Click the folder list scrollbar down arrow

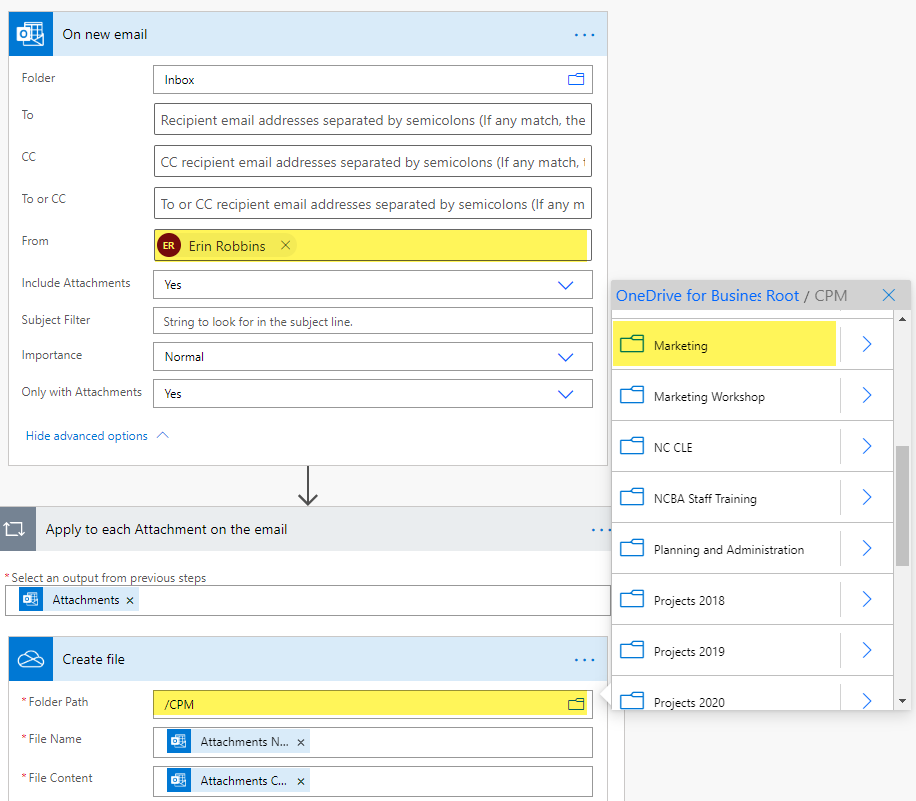[x=902, y=701]
